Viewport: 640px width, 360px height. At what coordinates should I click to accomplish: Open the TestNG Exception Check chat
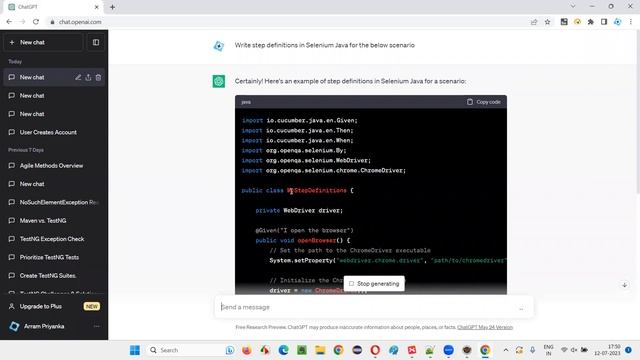54,239
